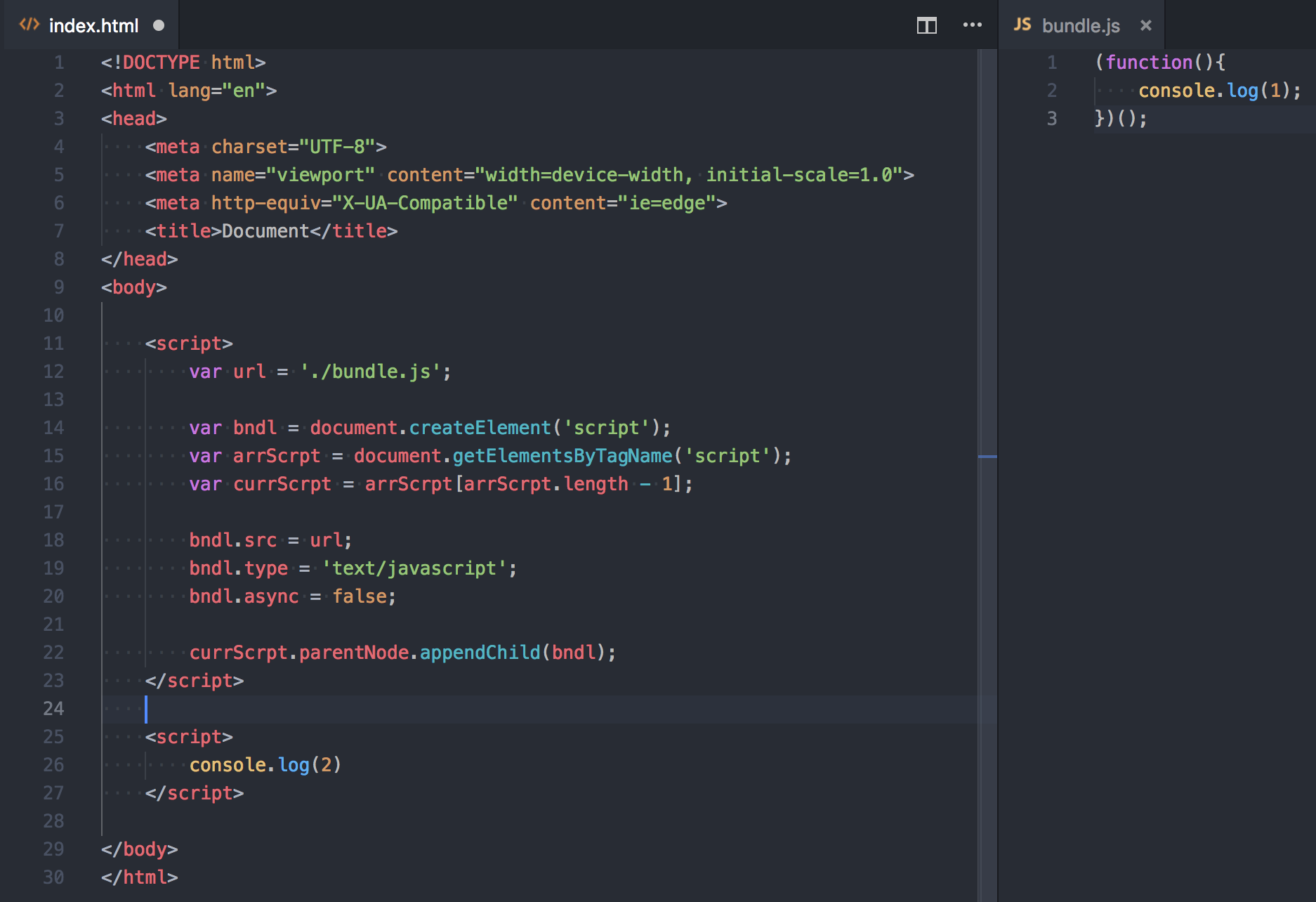Click 'getElementsByTagName' method name

click(x=562, y=456)
